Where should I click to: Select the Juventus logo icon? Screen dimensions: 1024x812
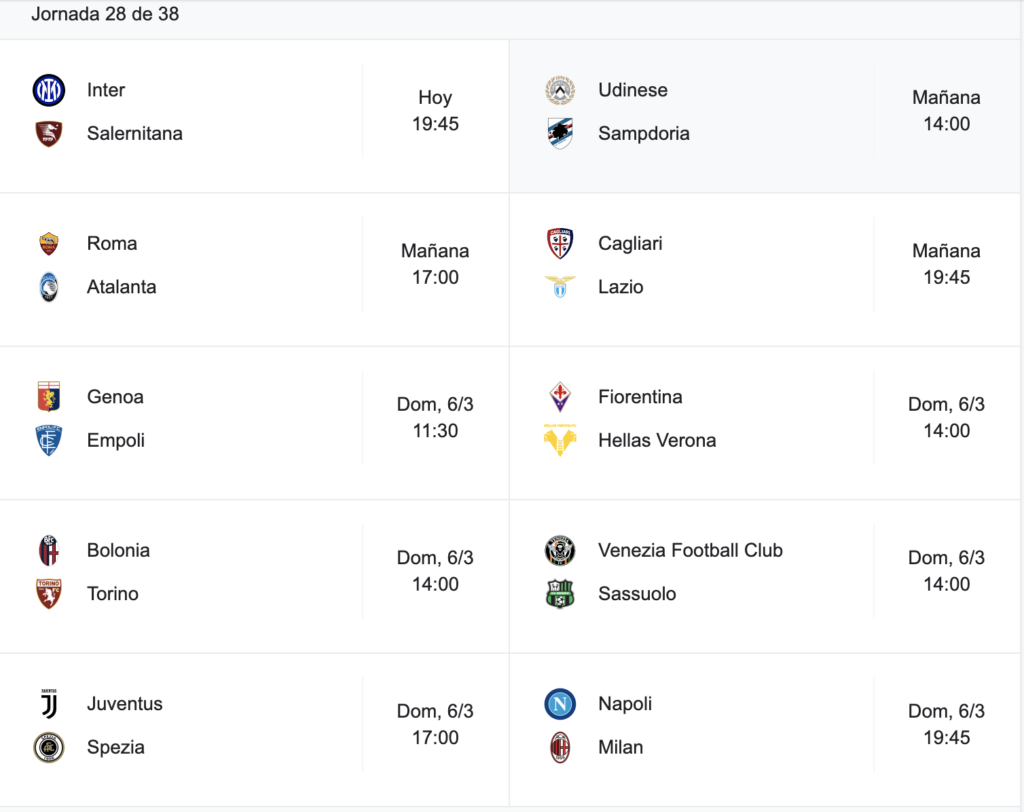pos(49,704)
